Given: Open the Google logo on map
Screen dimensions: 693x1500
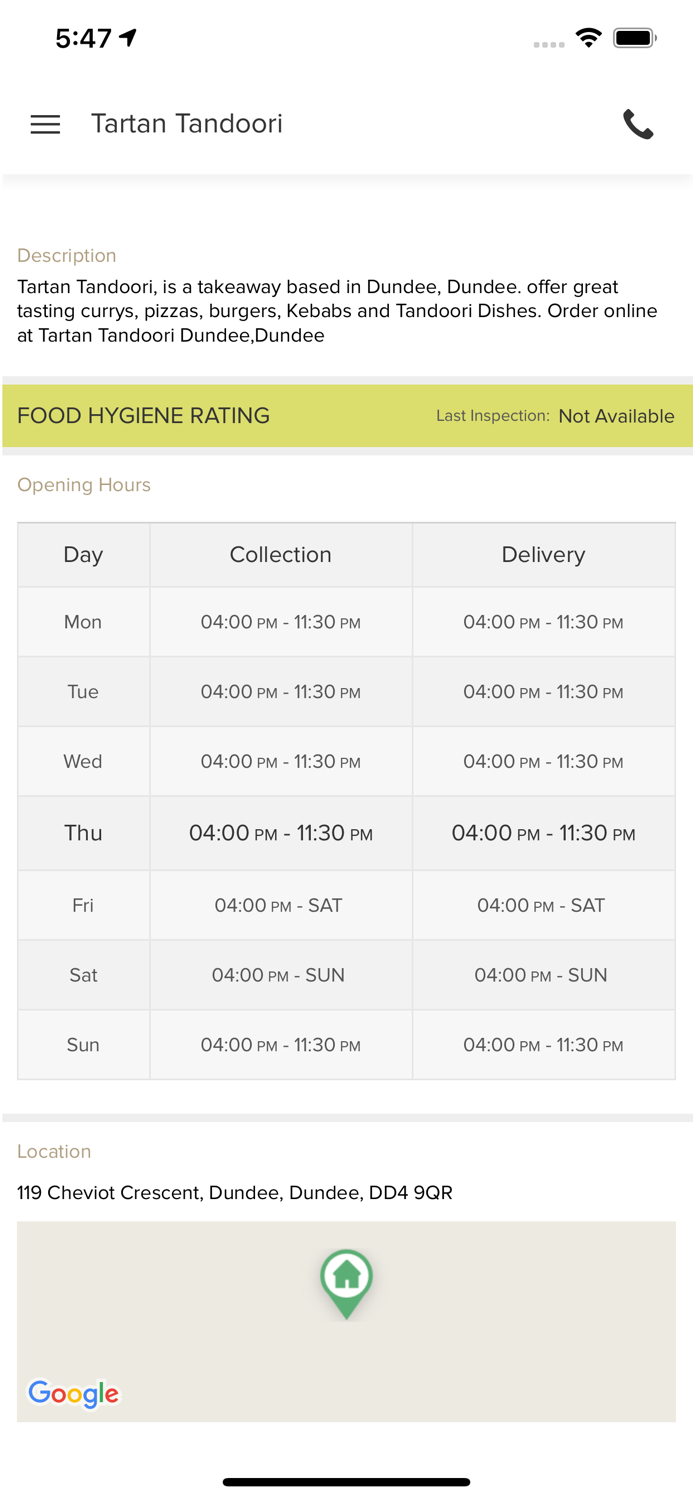Looking at the screenshot, I should (x=73, y=1393).
